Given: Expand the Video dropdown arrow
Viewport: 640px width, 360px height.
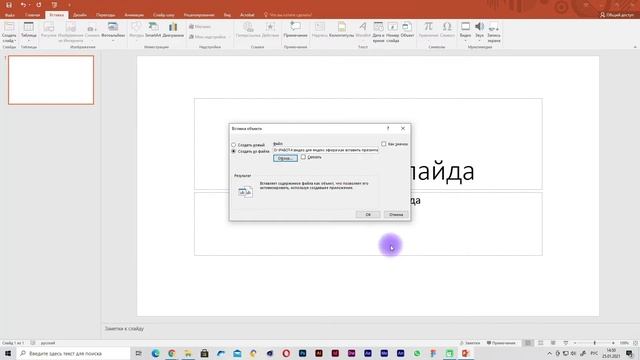Looking at the screenshot, I should pos(465,41).
